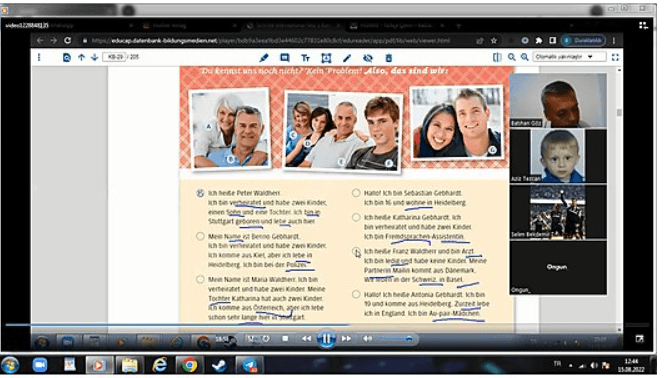Pause the video with the round pause button
Screen dimensions: 664x378
coord(326,339)
